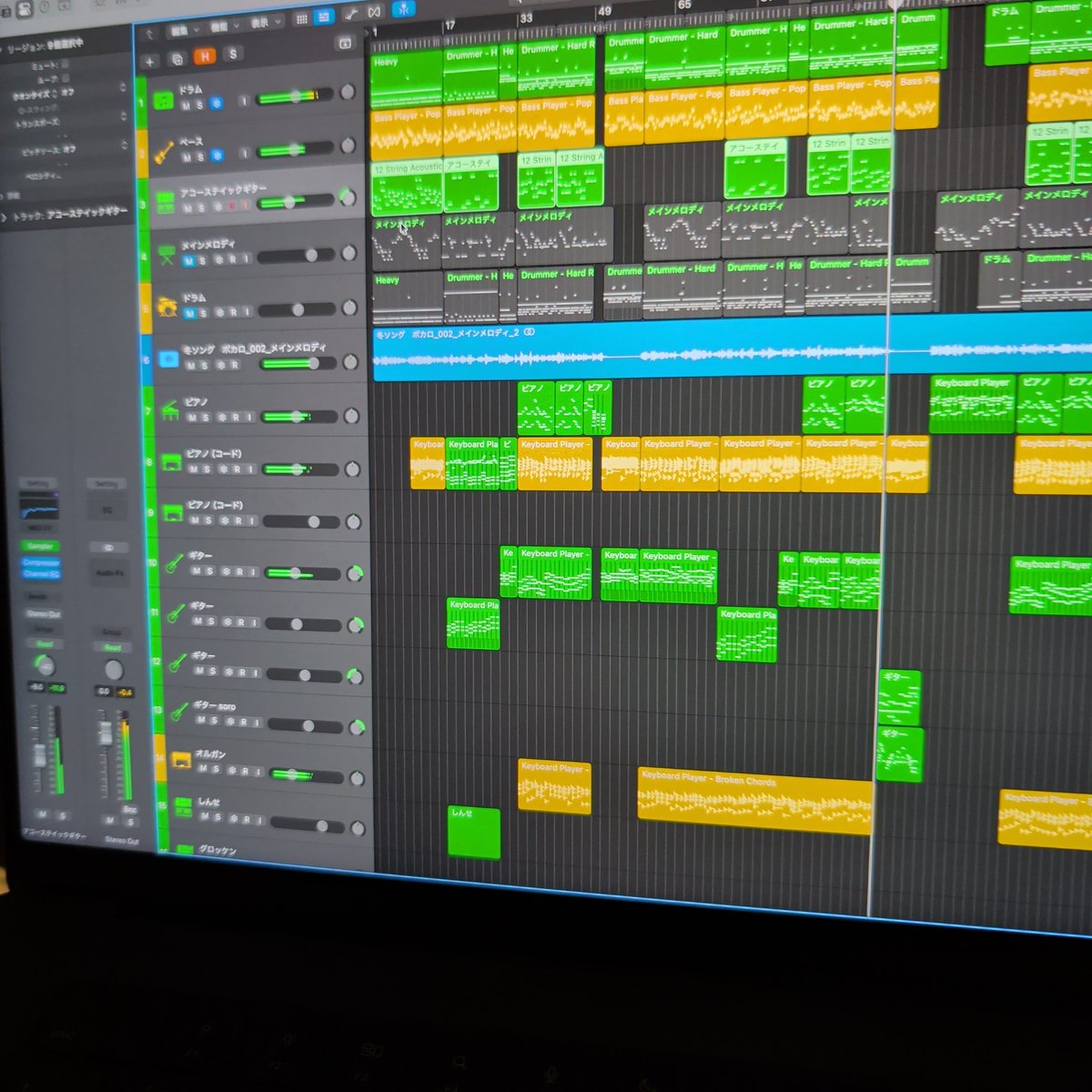This screenshot has height=1092, width=1092.
Task: Select the green しんせ region on the timeline
Action: [x=473, y=833]
